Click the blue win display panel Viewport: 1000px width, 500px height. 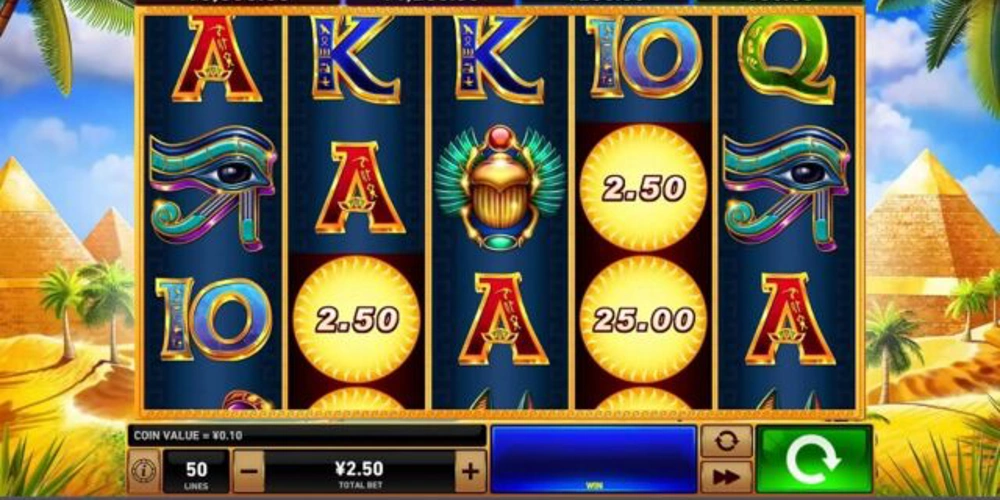(594, 459)
